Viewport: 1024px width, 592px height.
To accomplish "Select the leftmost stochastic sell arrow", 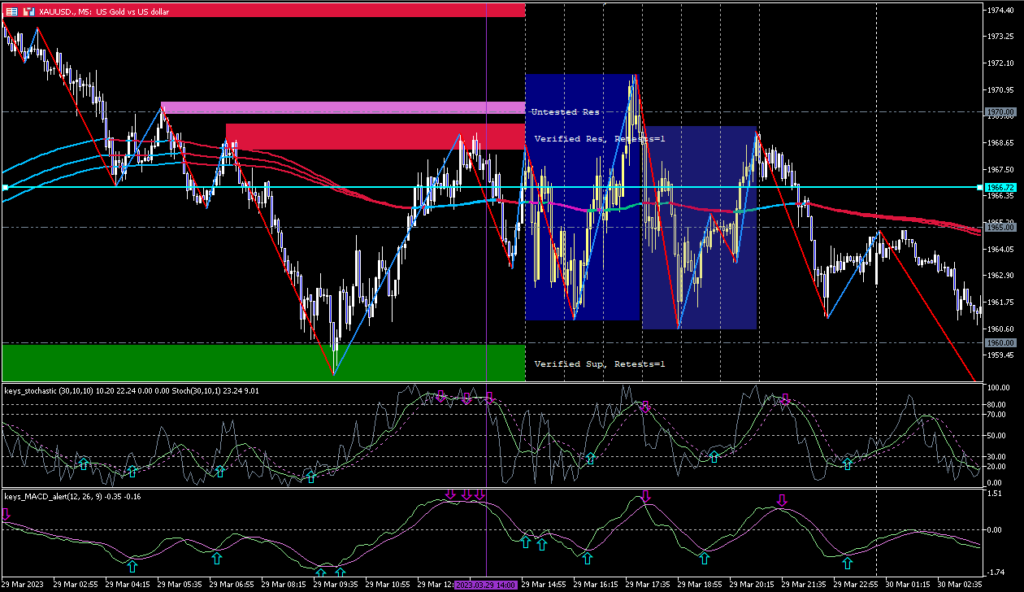I will click(441, 397).
